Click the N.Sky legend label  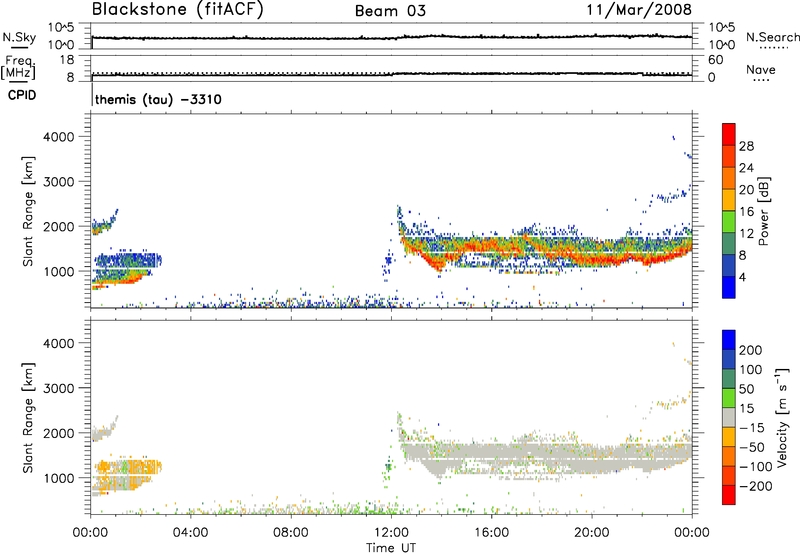[19, 37]
